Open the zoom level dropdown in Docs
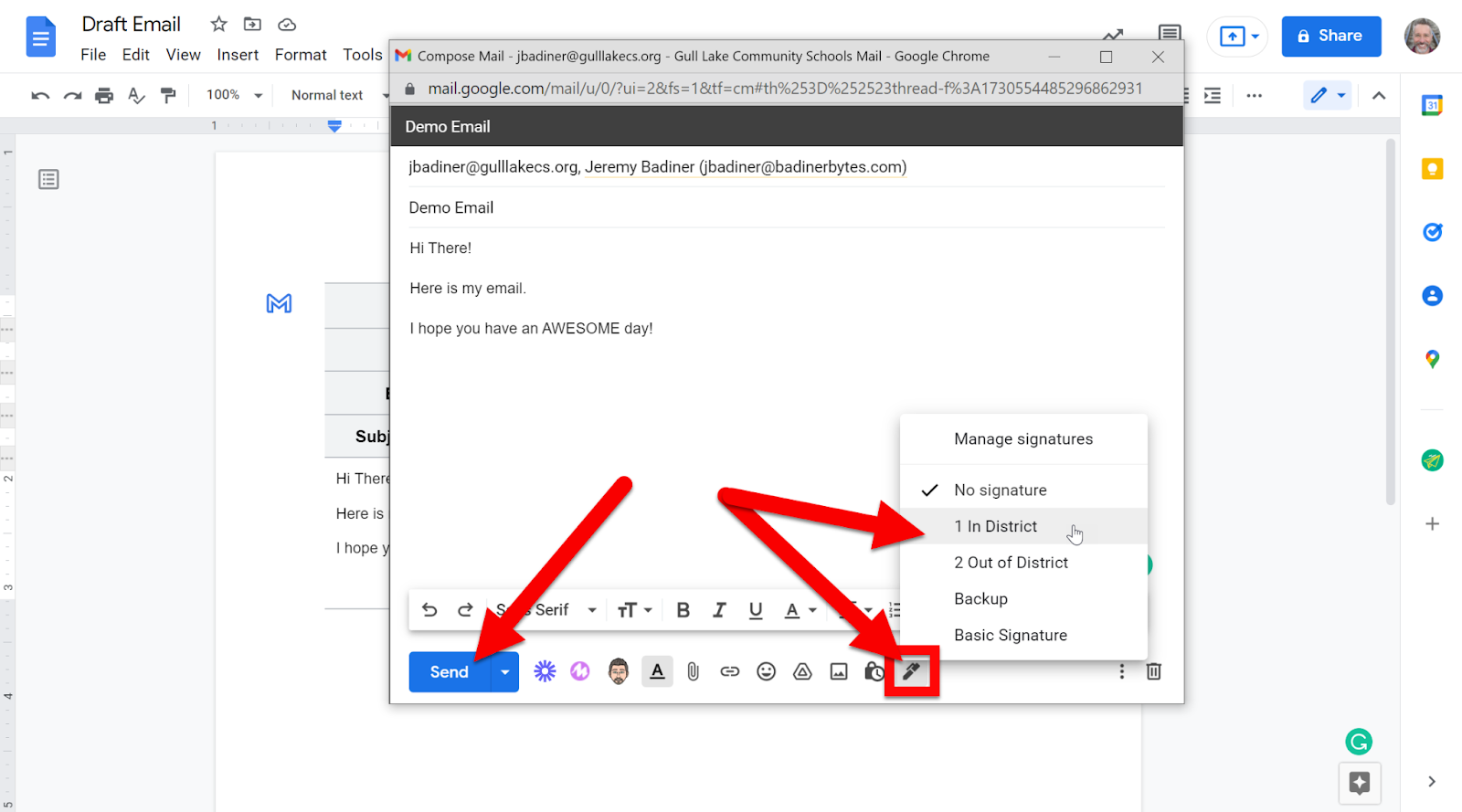 click(235, 95)
